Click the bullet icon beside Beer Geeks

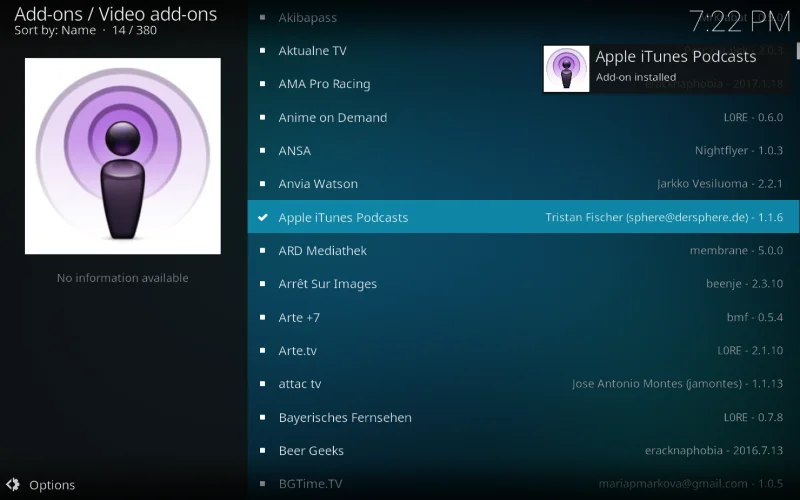pyautogui.click(x=262, y=451)
